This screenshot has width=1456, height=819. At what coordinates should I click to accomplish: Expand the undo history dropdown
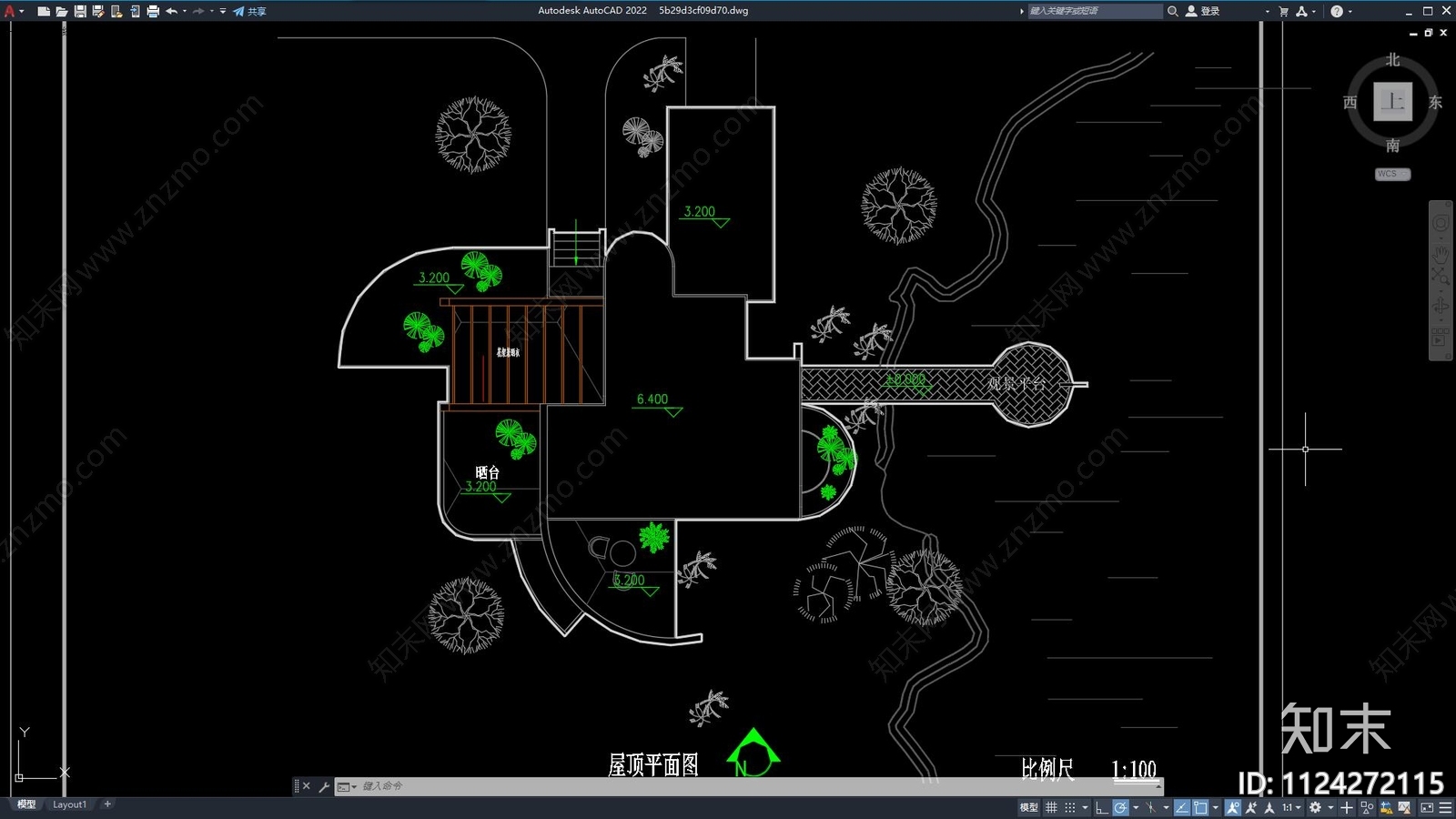pos(185,11)
